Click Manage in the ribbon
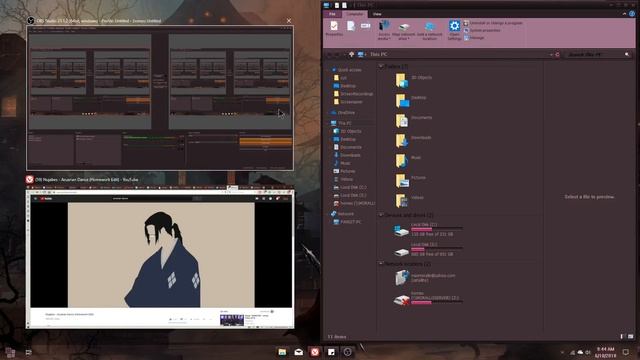This screenshot has width=640, height=360. pyautogui.click(x=474, y=38)
